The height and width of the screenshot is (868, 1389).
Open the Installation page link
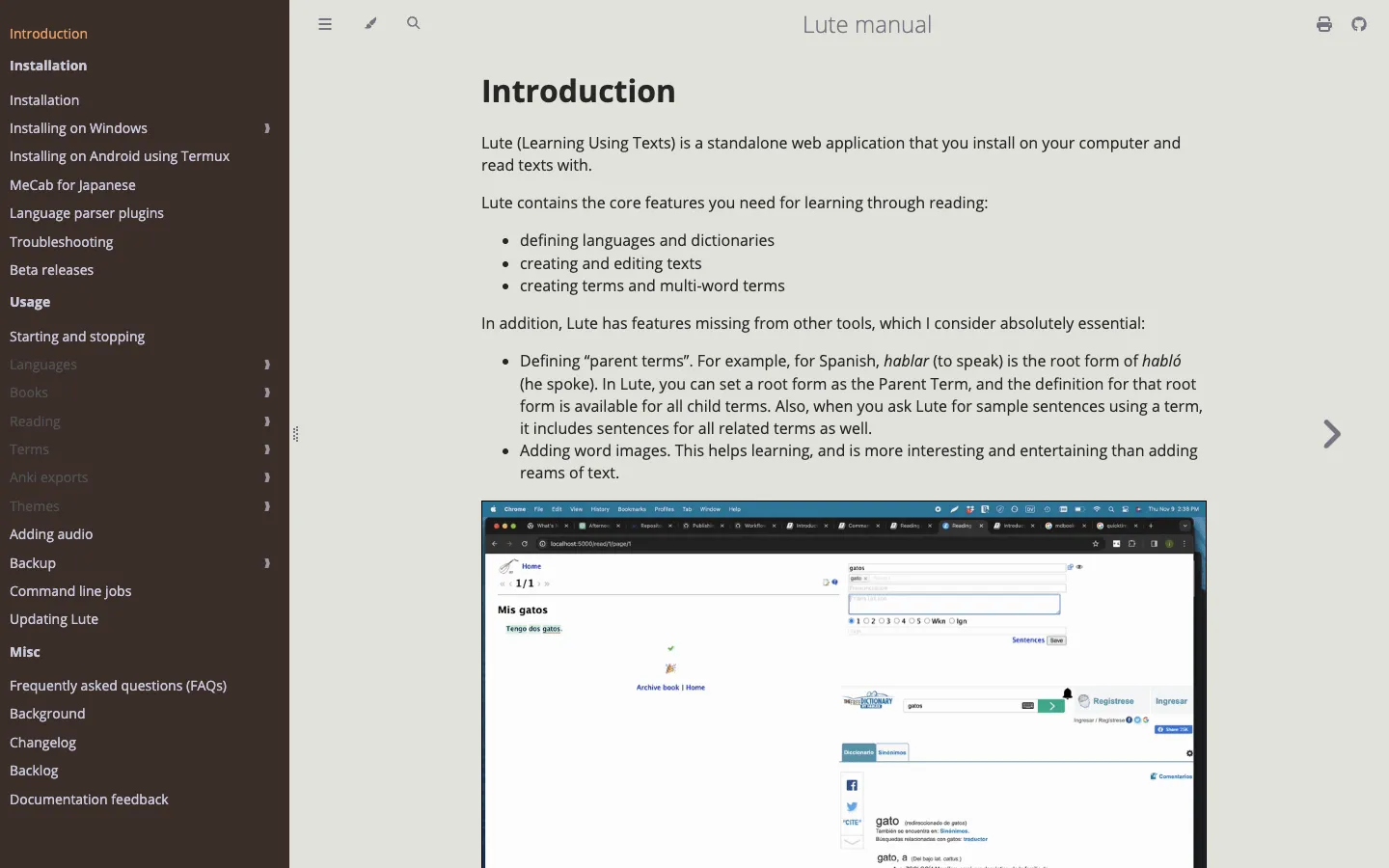pos(44,100)
